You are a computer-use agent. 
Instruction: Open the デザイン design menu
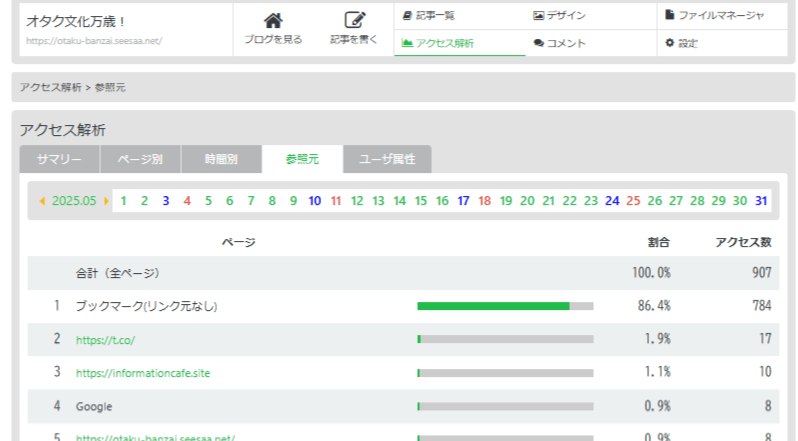(560, 15)
